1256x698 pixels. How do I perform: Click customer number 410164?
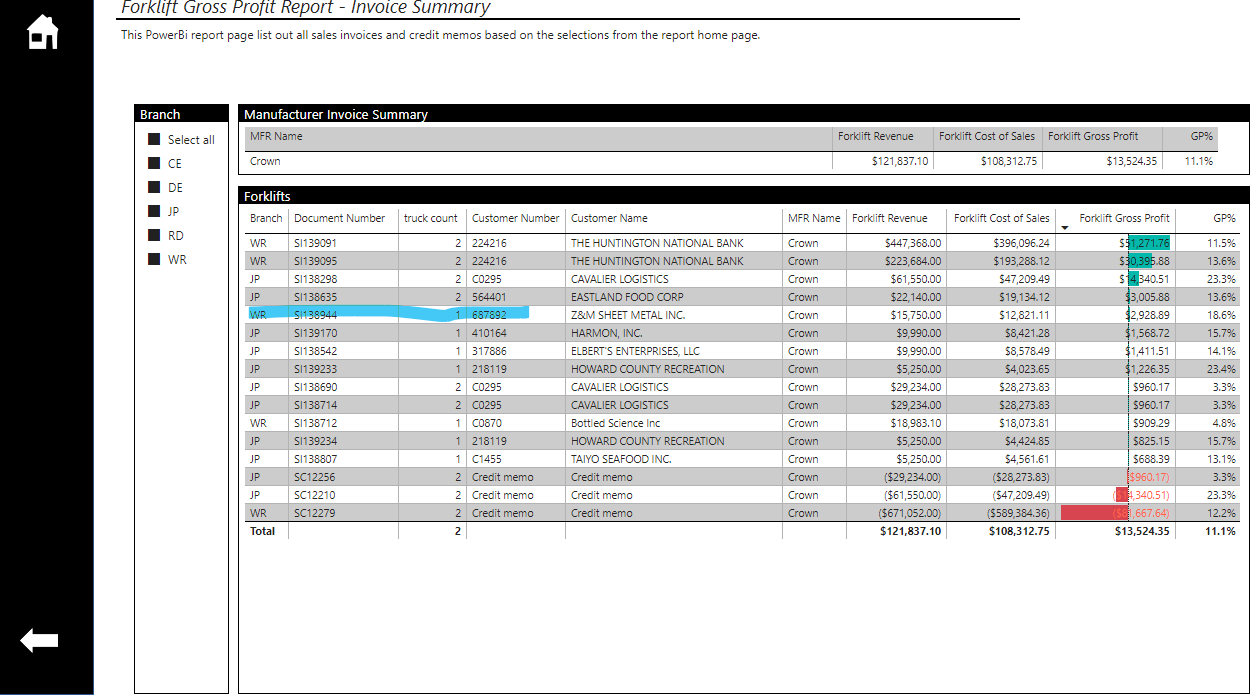tap(489, 333)
